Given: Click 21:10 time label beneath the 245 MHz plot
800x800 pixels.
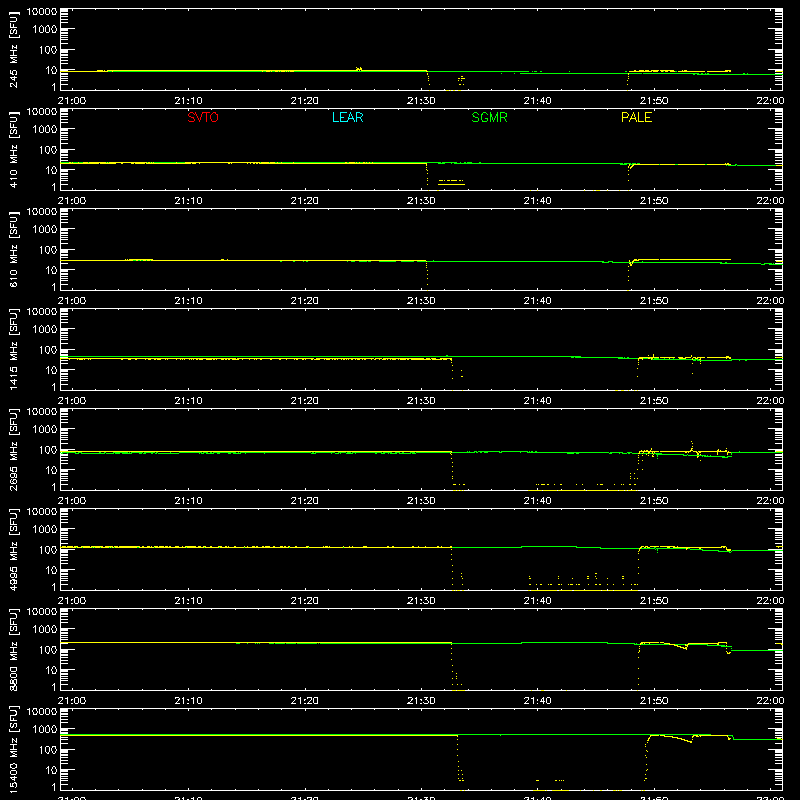Looking at the screenshot, I should pyautogui.click(x=188, y=101).
